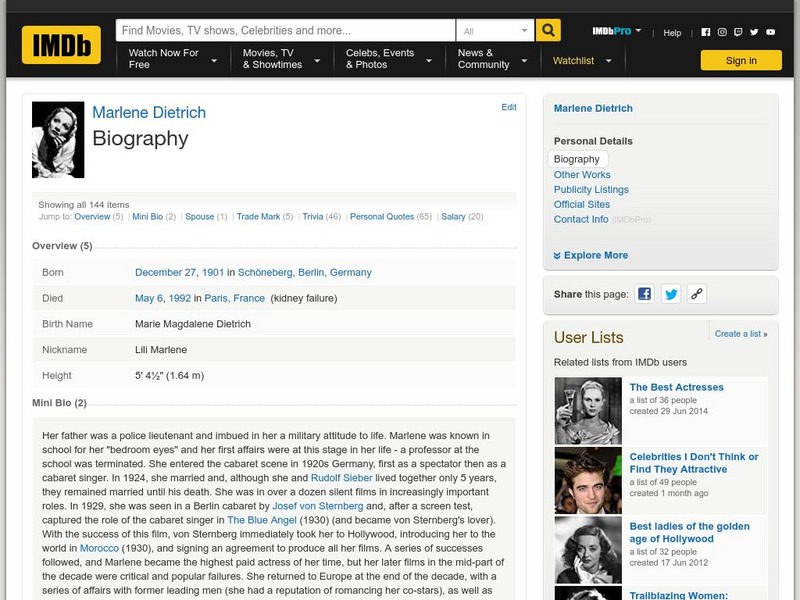The image size is (800, 600).
Task: Click the Instagram icon in the header
Action: pos(722,32)
